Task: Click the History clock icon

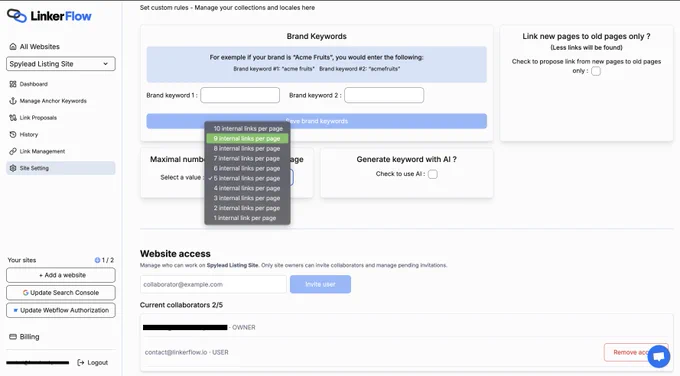Action: point(13,134)
